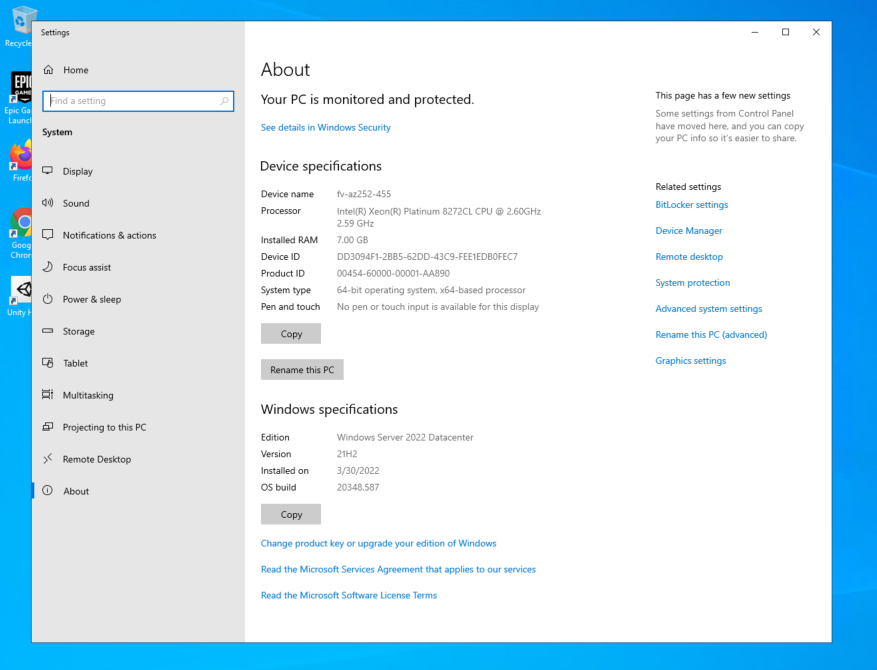Image resolution: width=877 pixels, height=670 pixels.
Task: Click the Notifications & actions icon
Action: 48,235
